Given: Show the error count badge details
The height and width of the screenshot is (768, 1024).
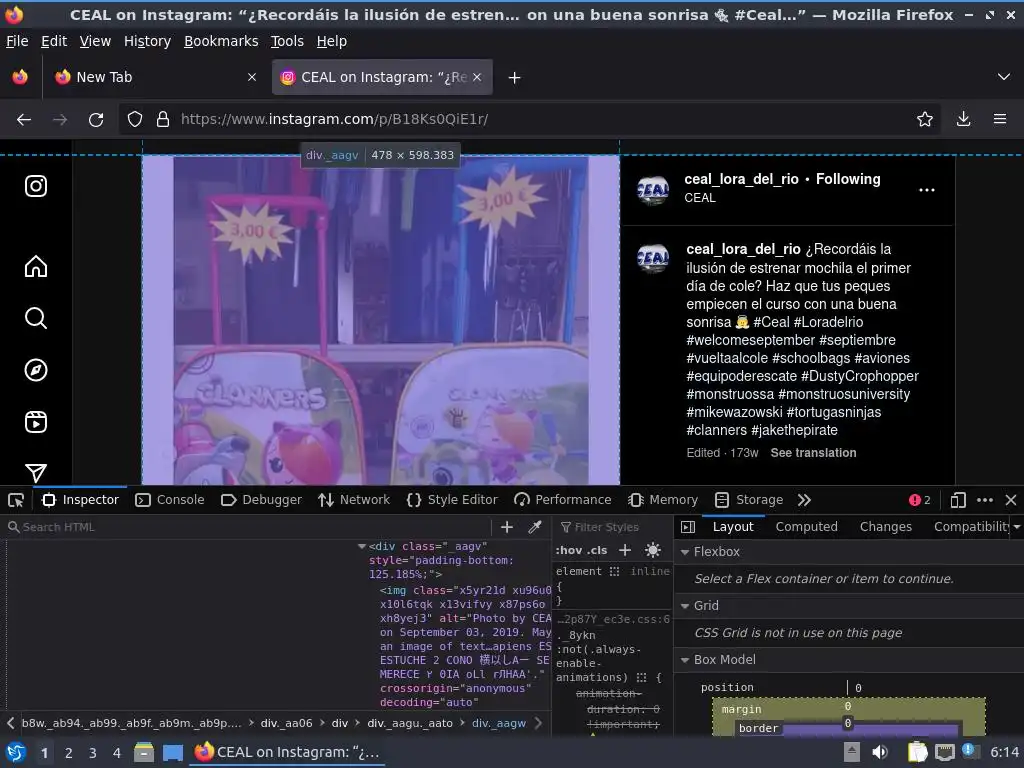Looking at the screenshot, I should (920, 500).
